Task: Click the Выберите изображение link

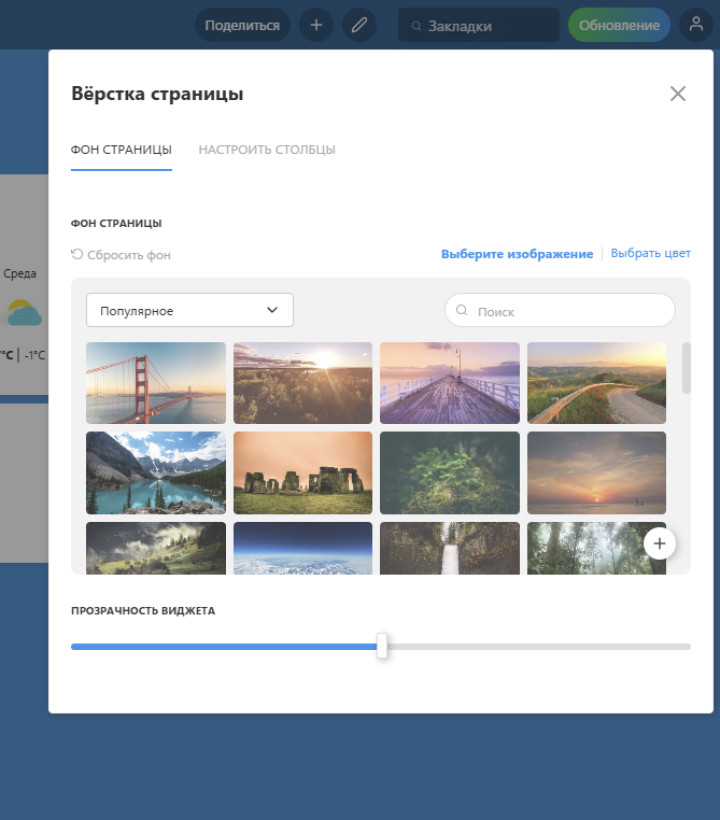Action: coord(516,254)
